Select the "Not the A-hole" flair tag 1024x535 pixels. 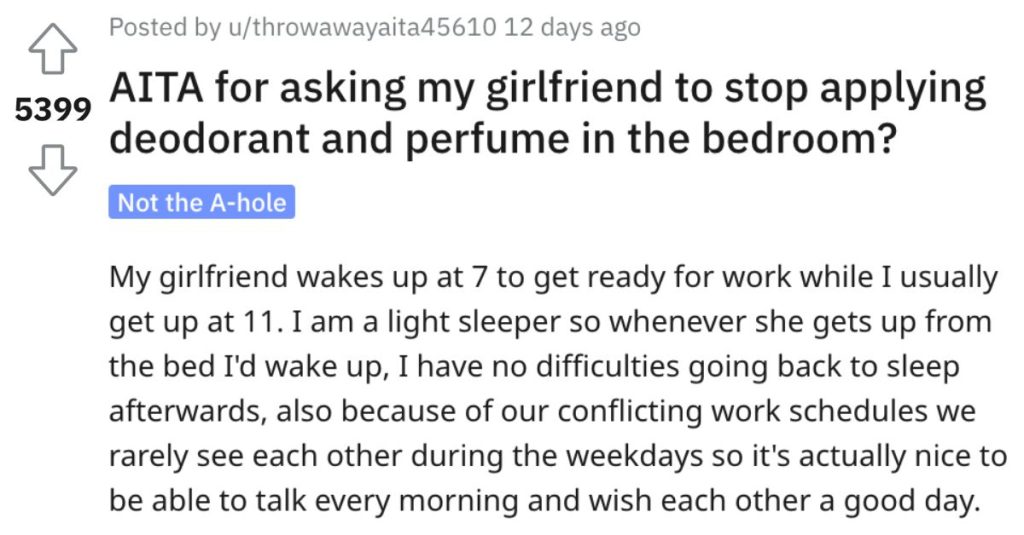point(202,202)
